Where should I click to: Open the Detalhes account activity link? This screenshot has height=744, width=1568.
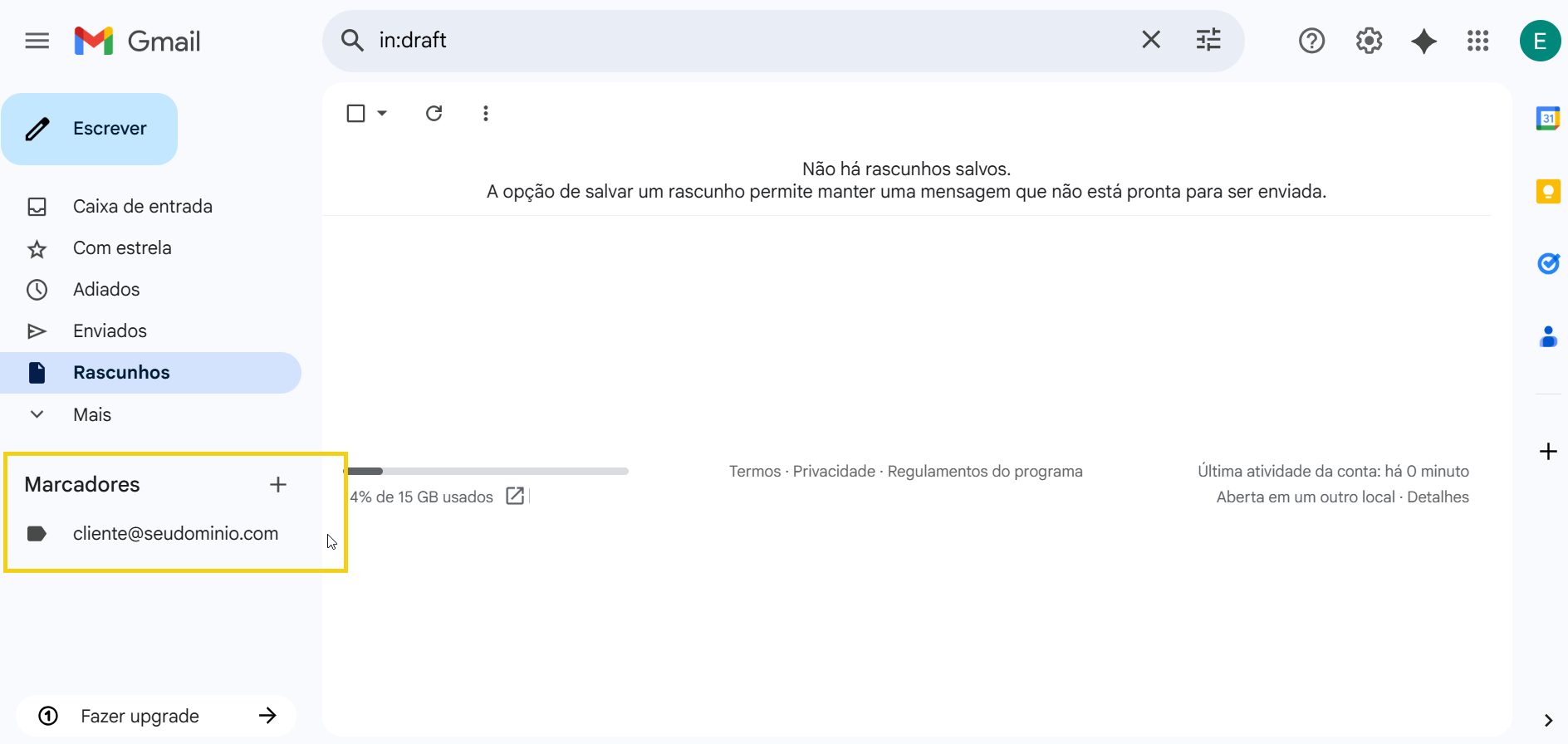click(x=1438, y=497)
